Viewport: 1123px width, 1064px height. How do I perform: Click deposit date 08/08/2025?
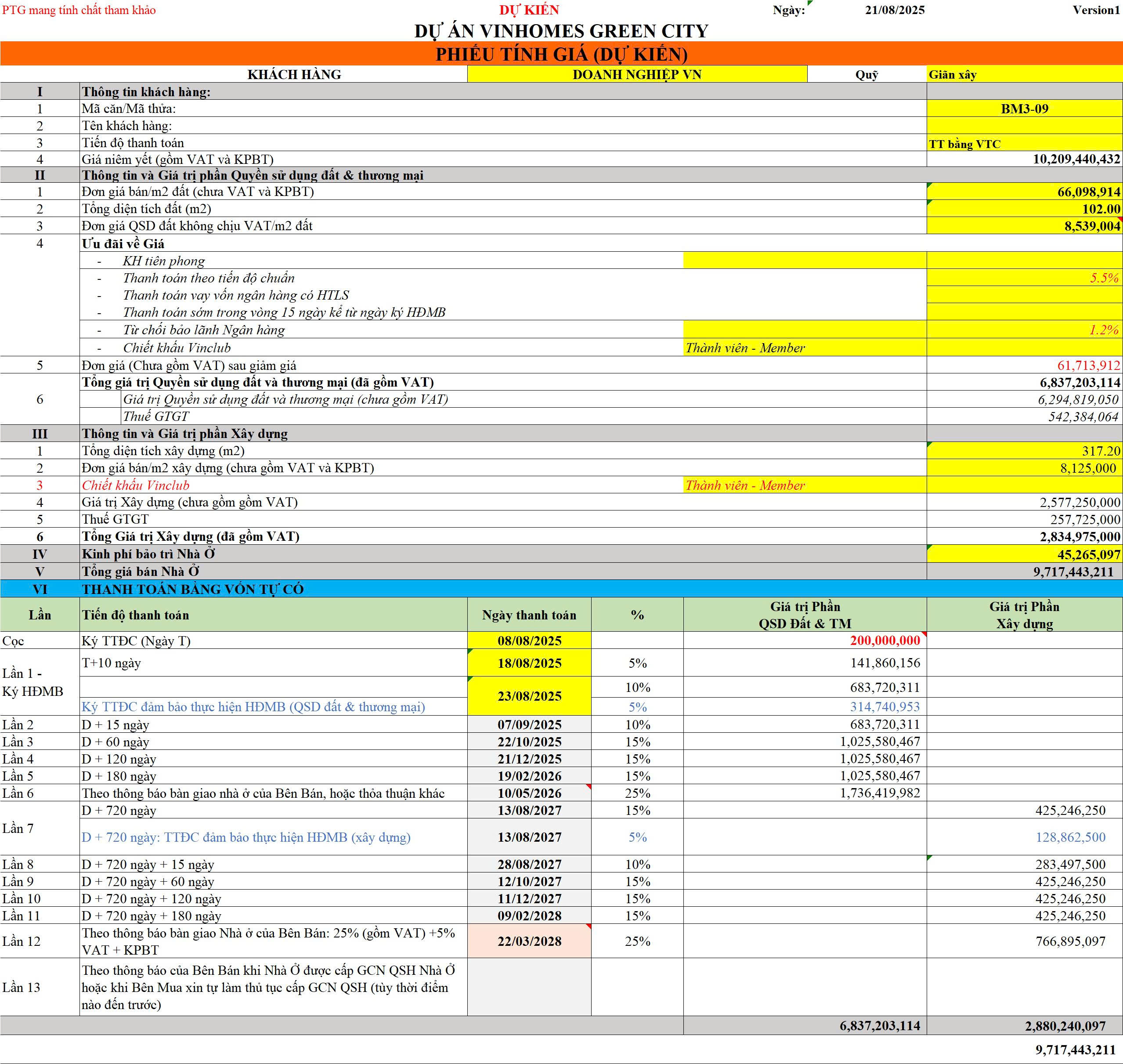(x=530, y=641)
